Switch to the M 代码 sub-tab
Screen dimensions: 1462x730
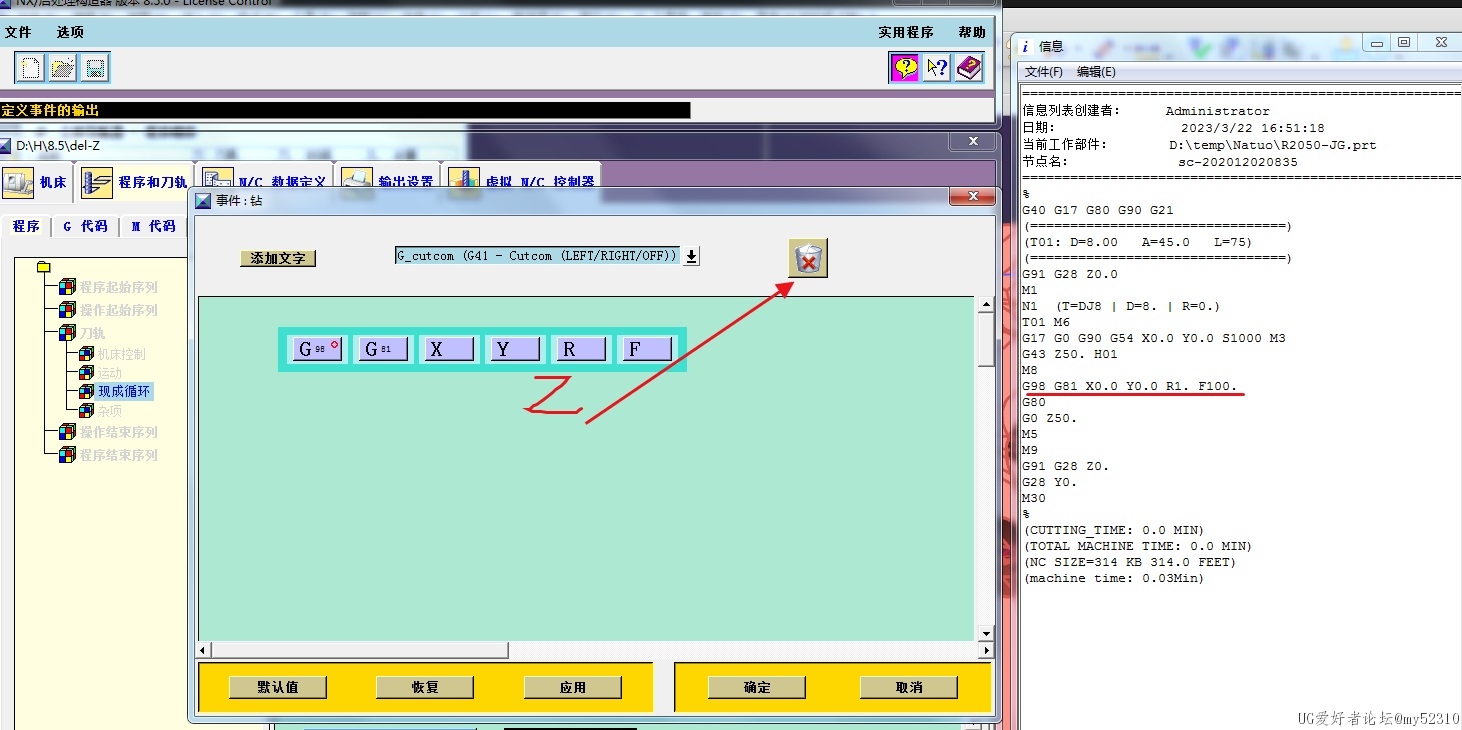tap(153, 227)
